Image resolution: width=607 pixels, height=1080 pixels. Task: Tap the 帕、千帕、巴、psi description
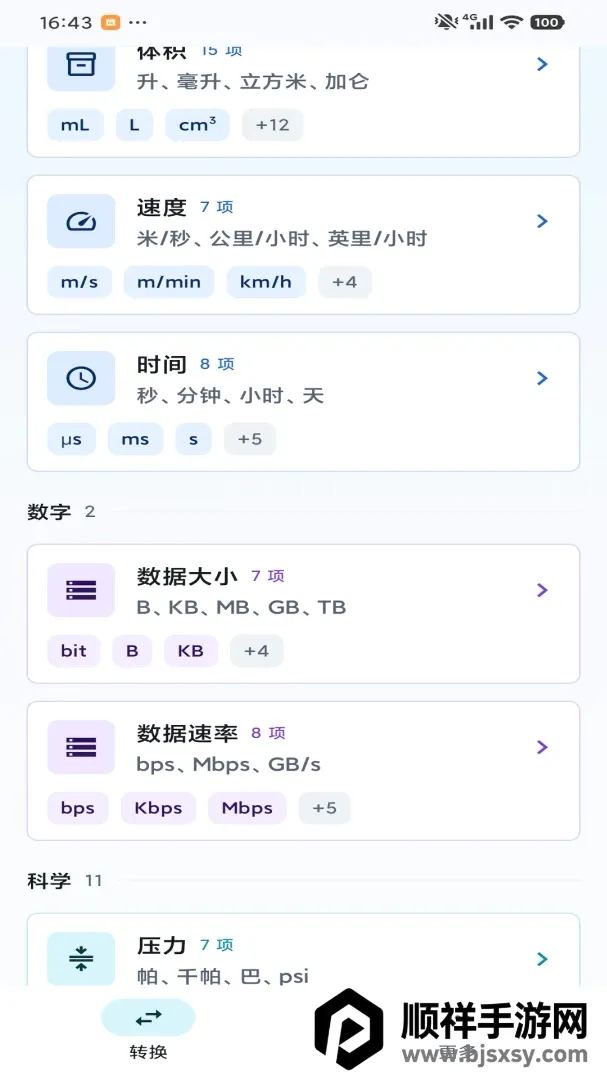[x=223, y=976]
